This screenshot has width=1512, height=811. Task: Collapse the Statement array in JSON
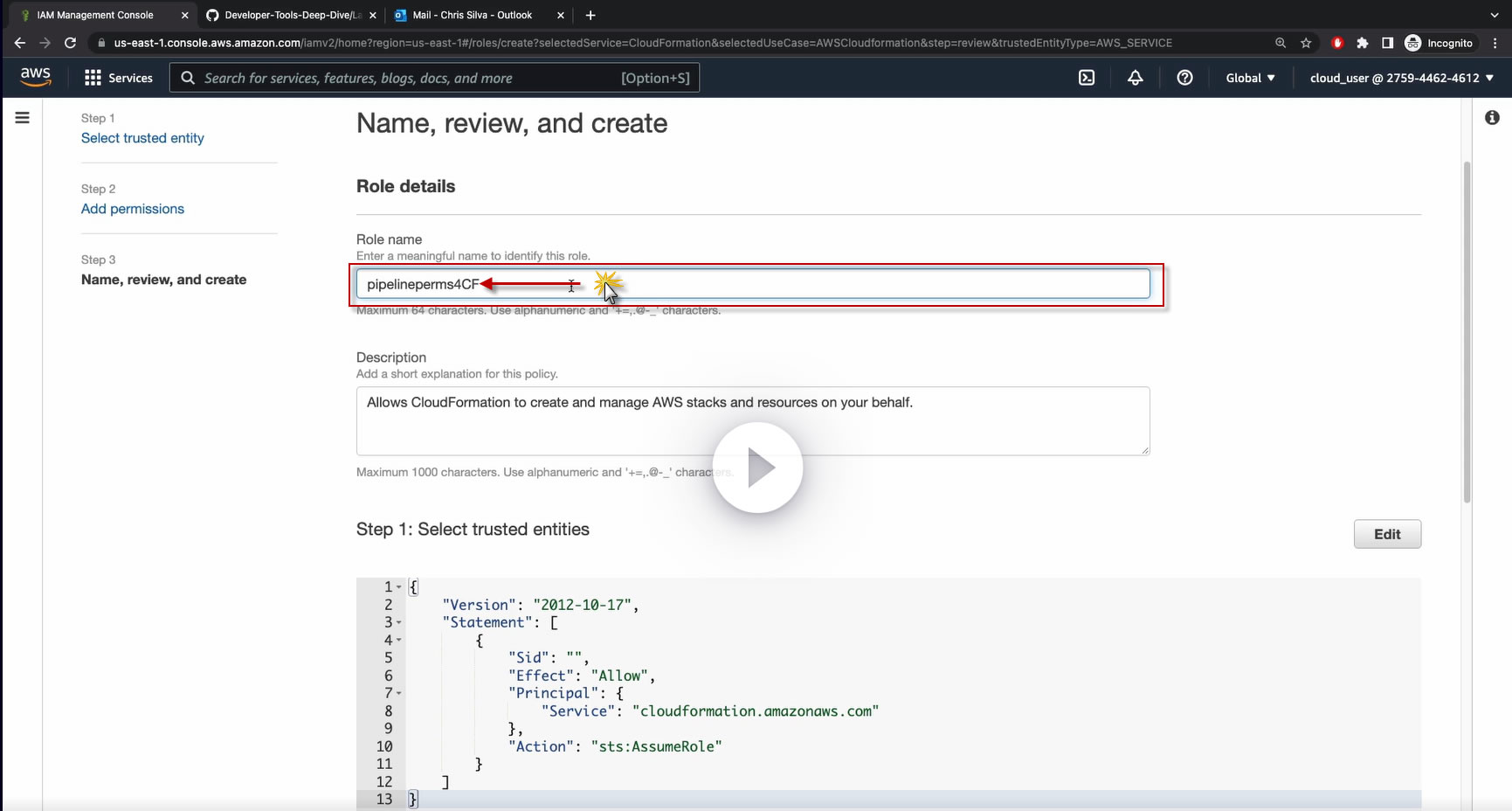tap(399, 623)
